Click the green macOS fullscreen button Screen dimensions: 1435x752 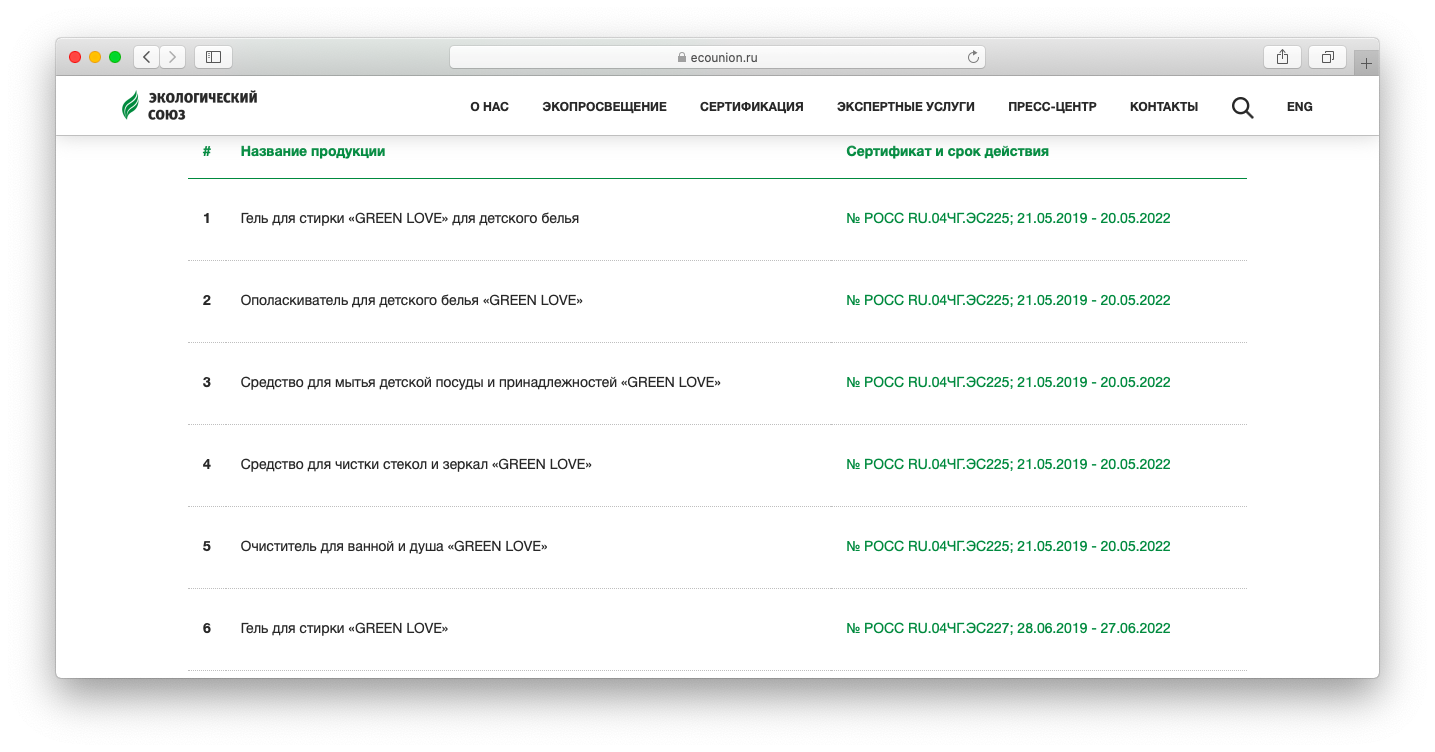pyautogui.click(x=115, y=57)
